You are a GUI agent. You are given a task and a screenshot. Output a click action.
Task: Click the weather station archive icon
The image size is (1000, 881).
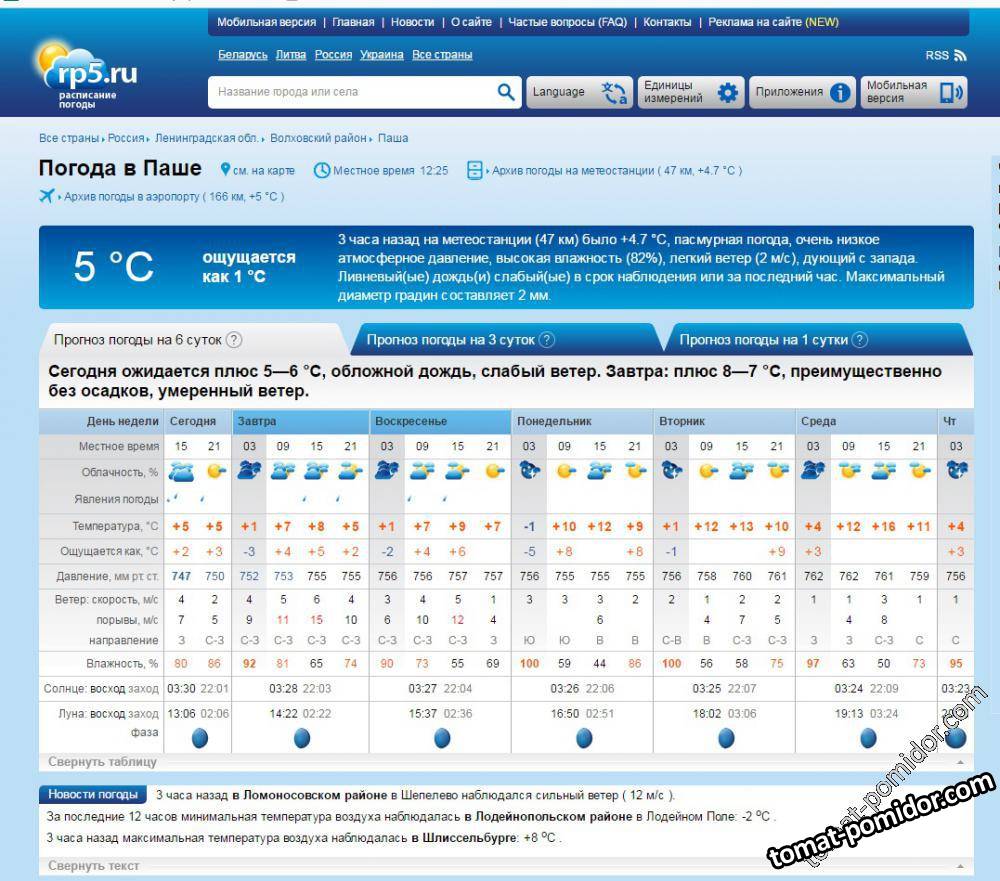[475, 170]
